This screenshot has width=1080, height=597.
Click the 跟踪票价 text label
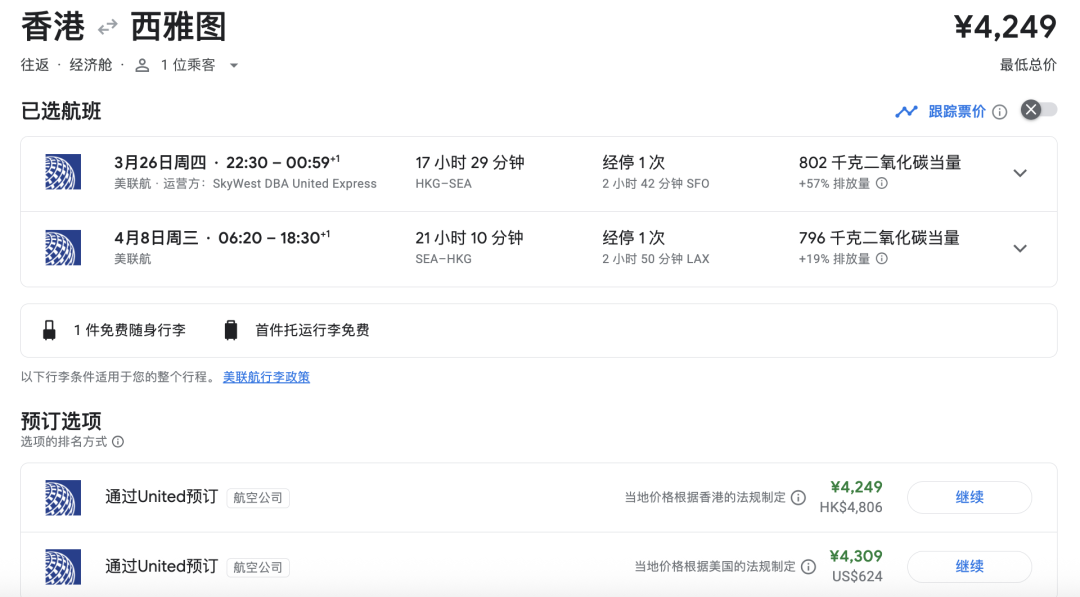956,112
